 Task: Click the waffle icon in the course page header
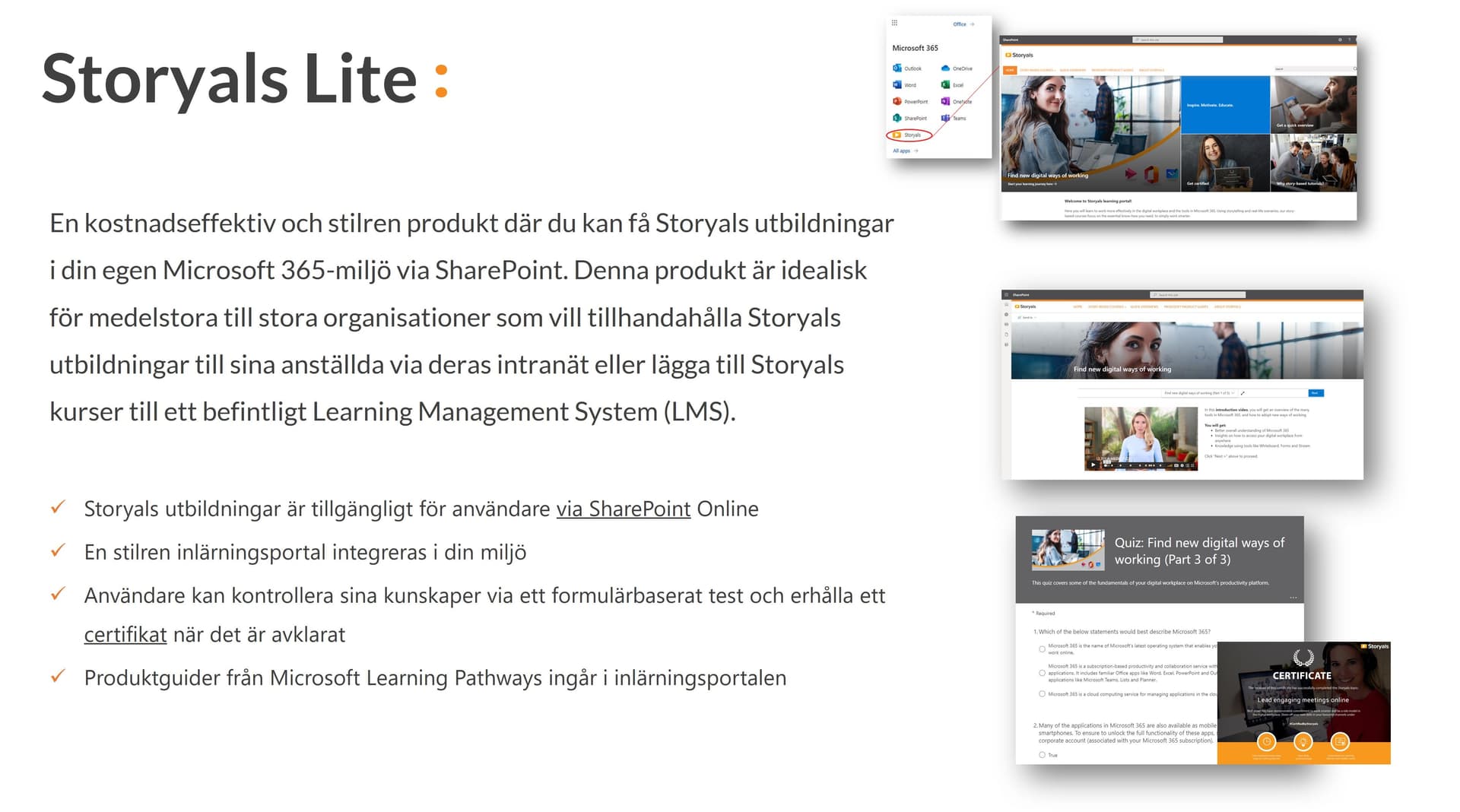[x=1006, y=294]
